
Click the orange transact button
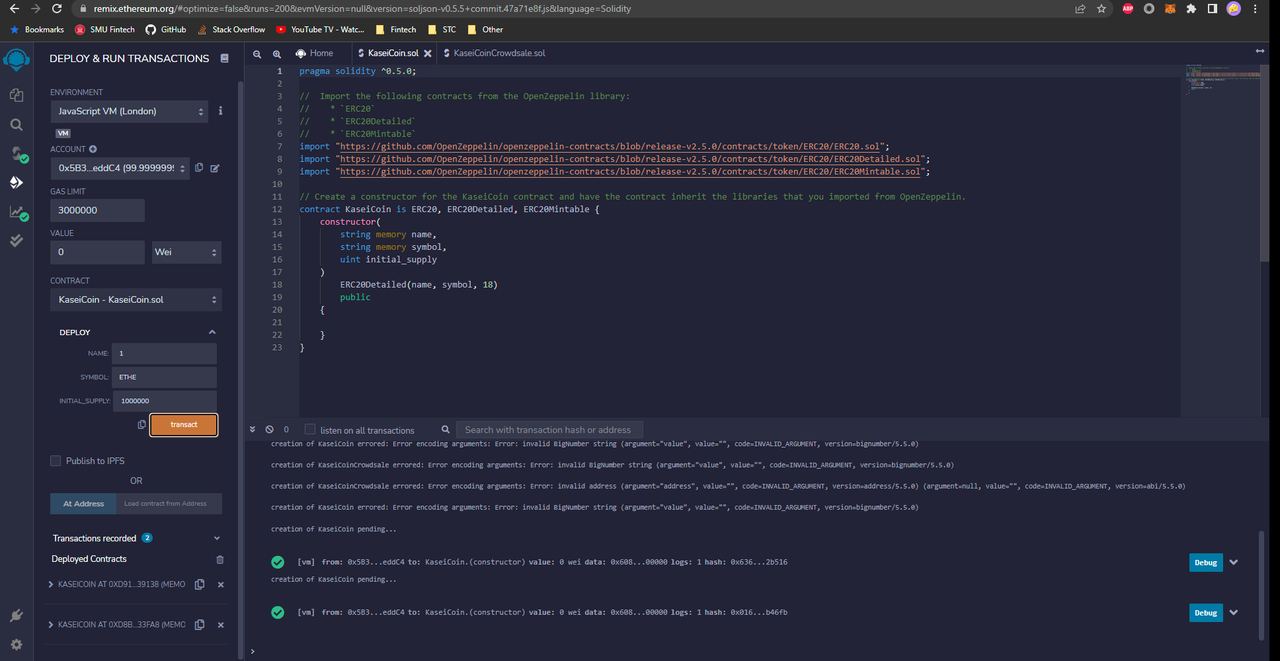184,425
